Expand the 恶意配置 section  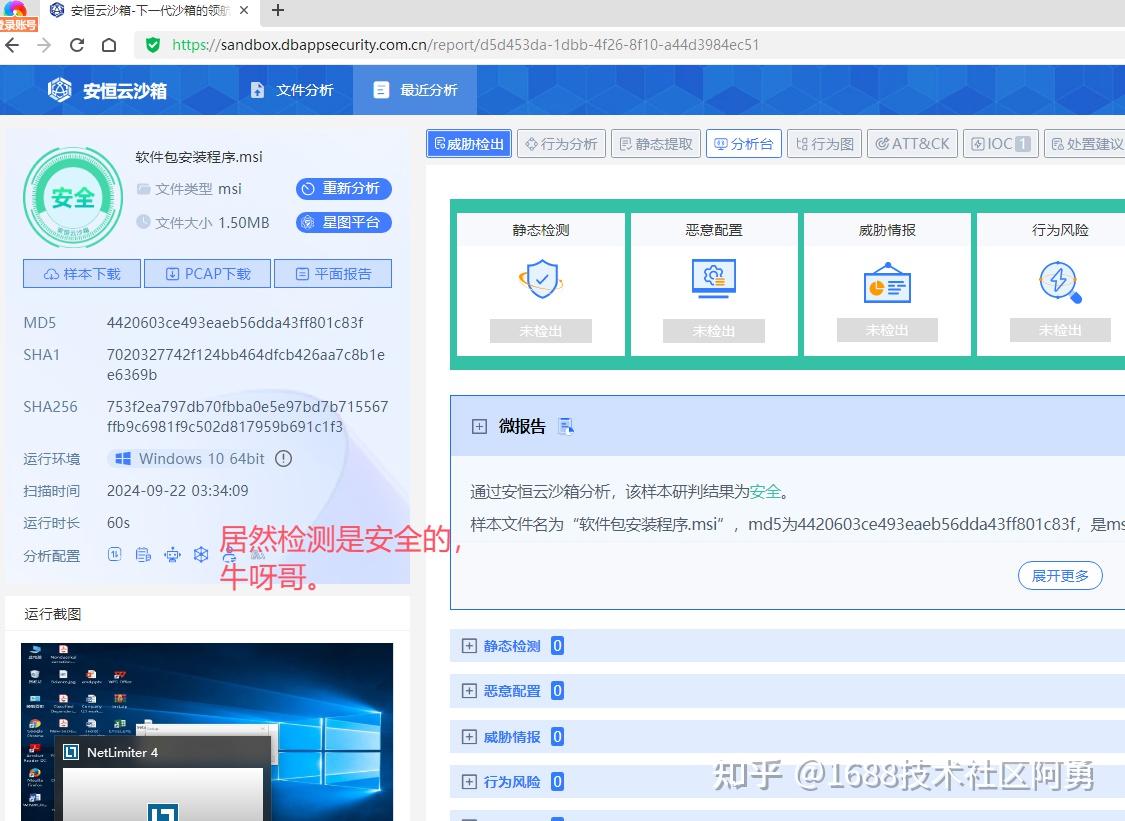coord(469,690)
